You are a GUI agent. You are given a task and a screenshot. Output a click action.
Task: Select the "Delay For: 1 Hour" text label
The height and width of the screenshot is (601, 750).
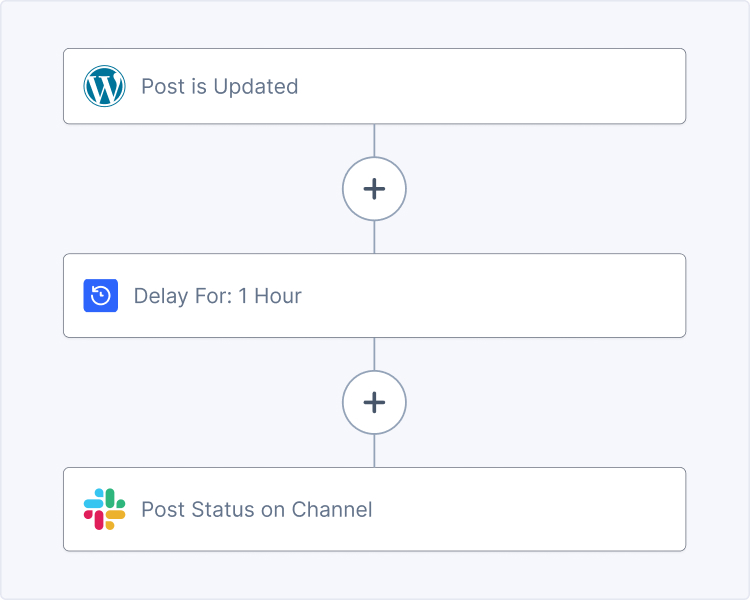pyautogui.click(x=218, y=296)
